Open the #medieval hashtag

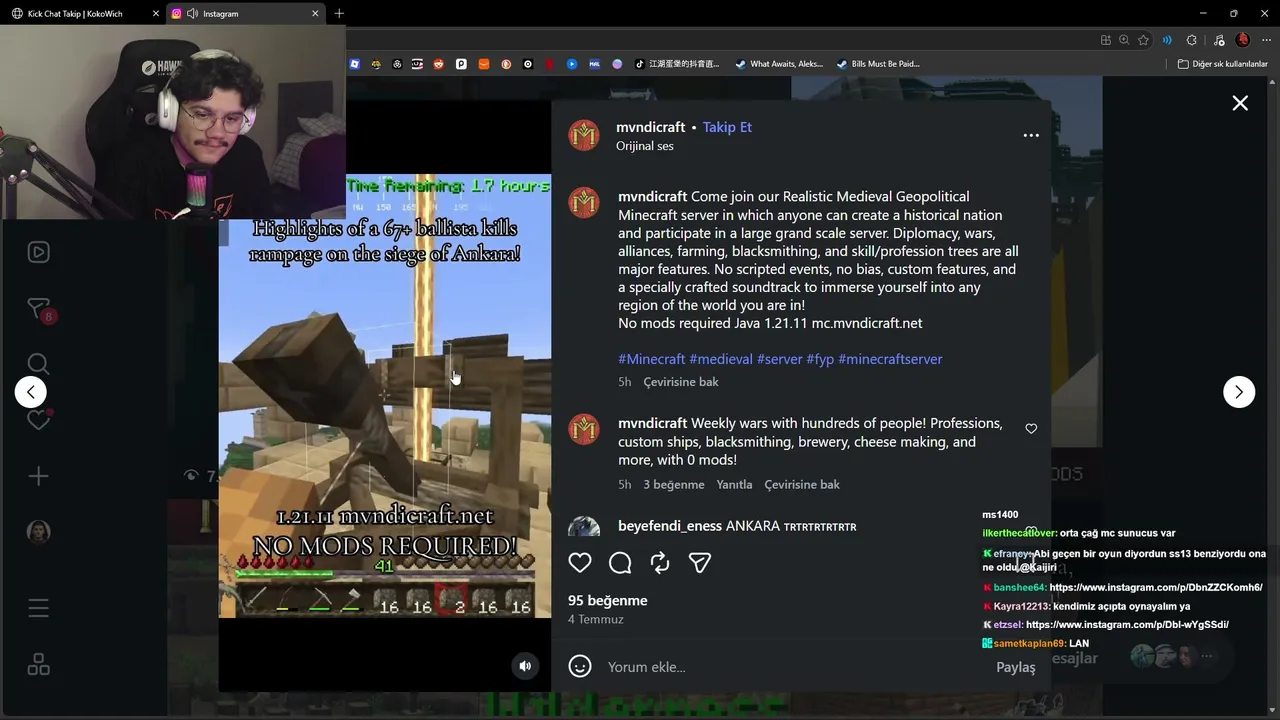coord(721,359)
